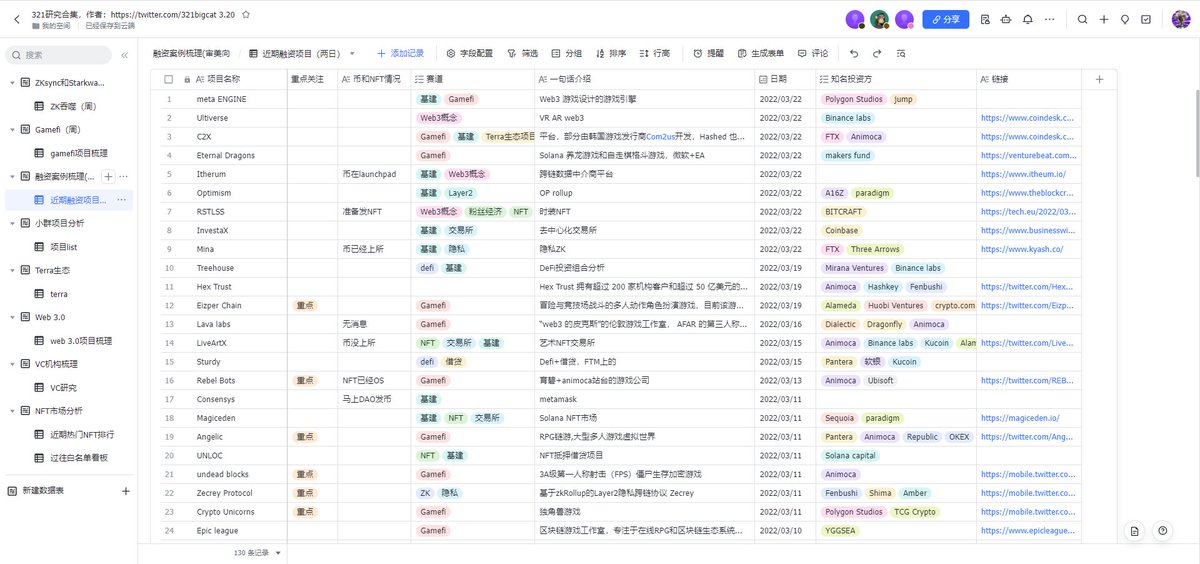The image size is (1200, 564).
Task: Click 生成表单 generate form
Action: point(761,53)
